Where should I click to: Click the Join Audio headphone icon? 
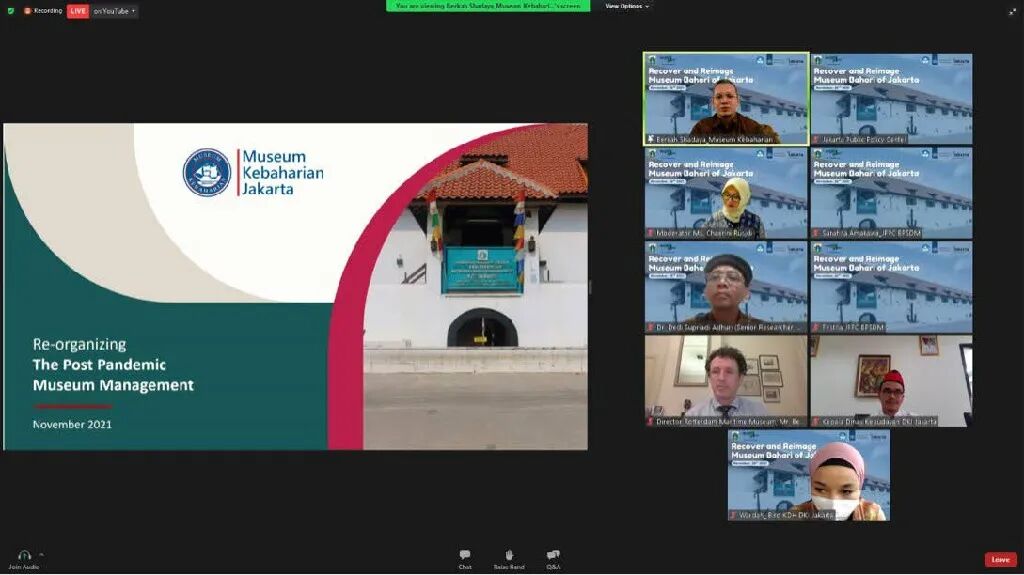tap(24, 556)
